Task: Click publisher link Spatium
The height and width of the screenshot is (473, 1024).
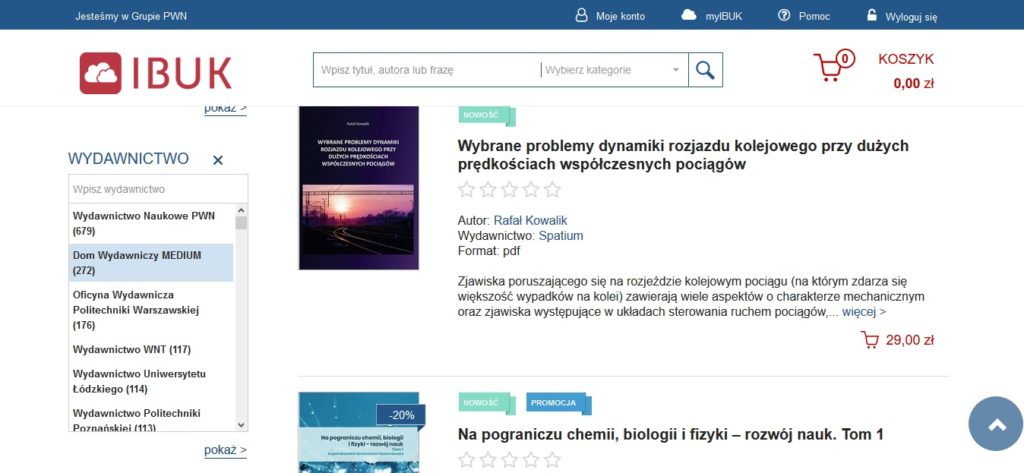Action: click(561, 236)
